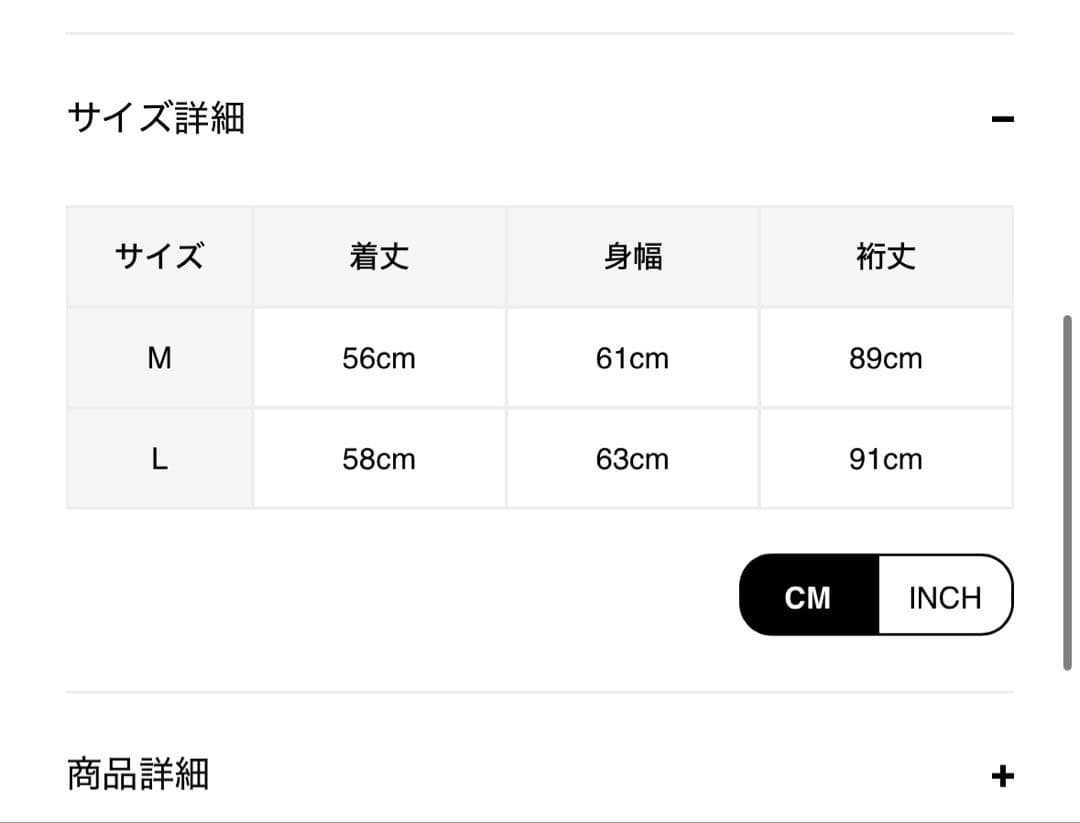Click the 63cm body width cell
1080x823 pixels.
(x=632, y=459)
